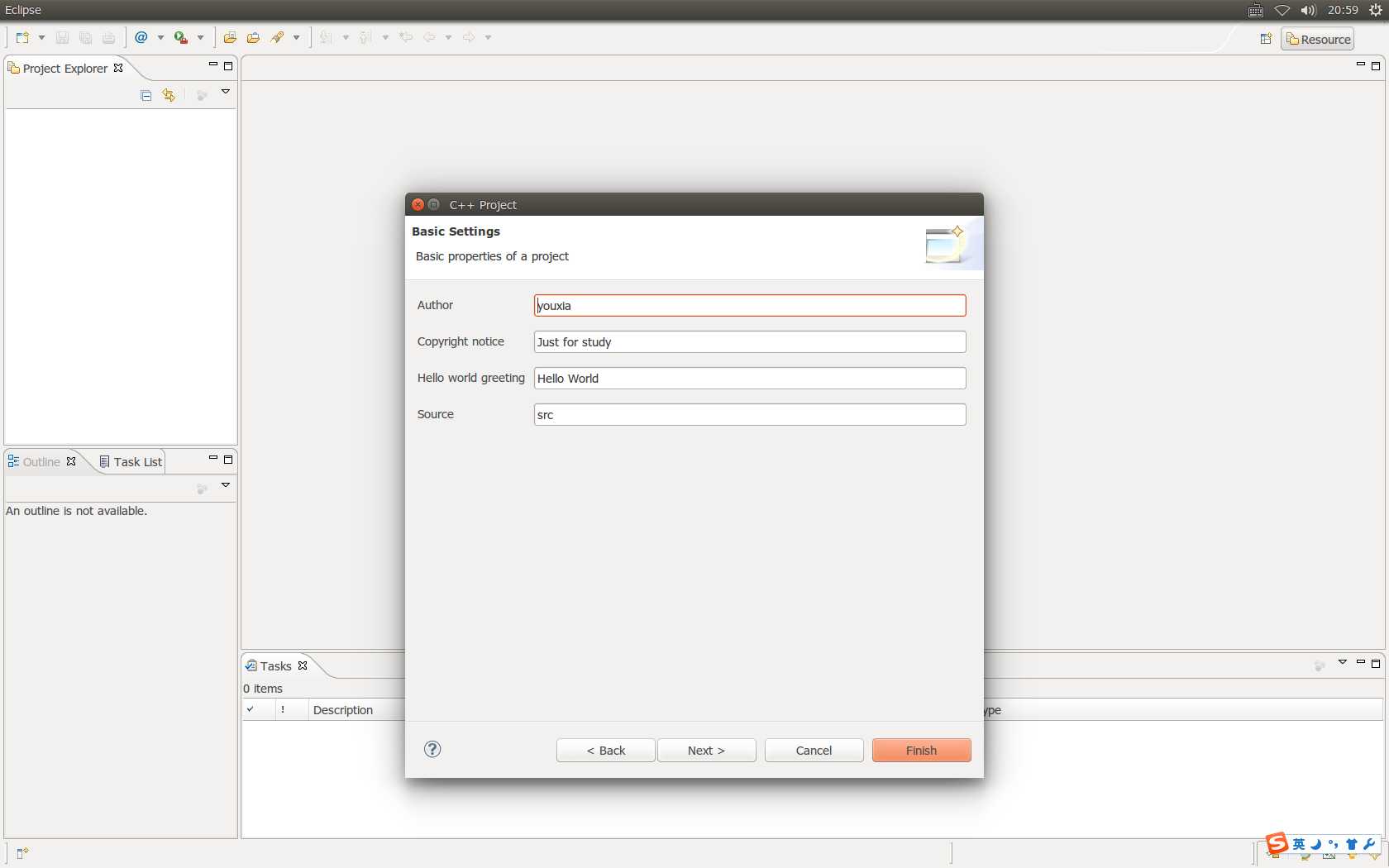Screen dimensions: 1389x868
Task: Select the Tasks view tab
Action: [276, 666]
